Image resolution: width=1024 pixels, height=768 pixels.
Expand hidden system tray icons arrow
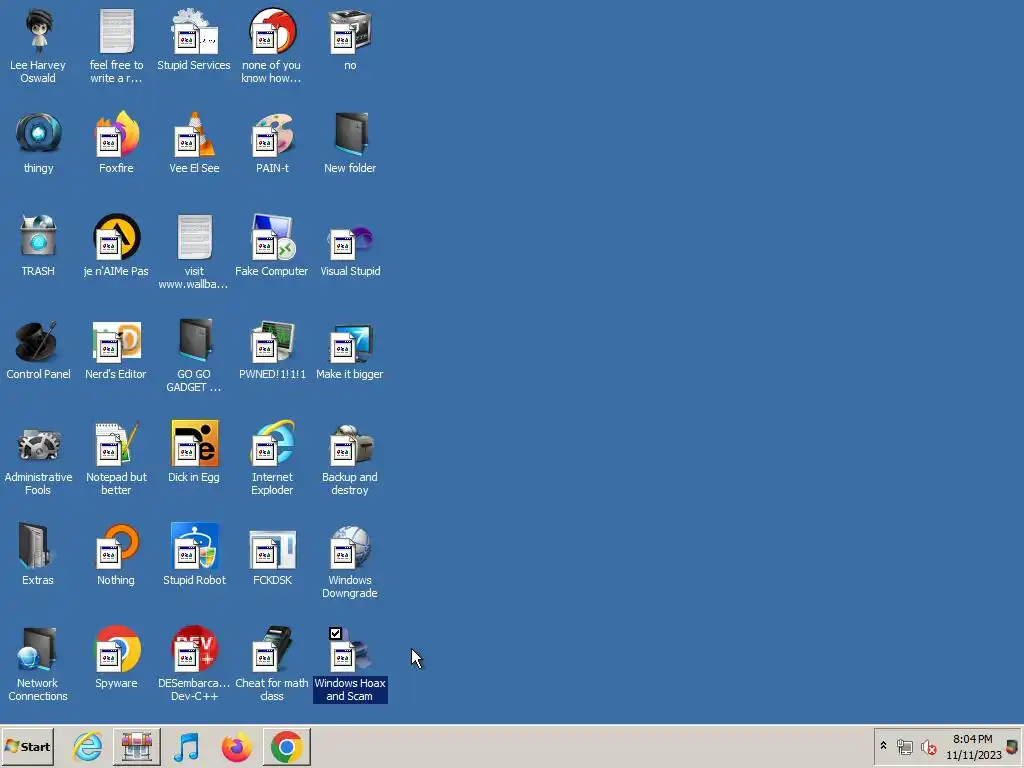(883, 746)
